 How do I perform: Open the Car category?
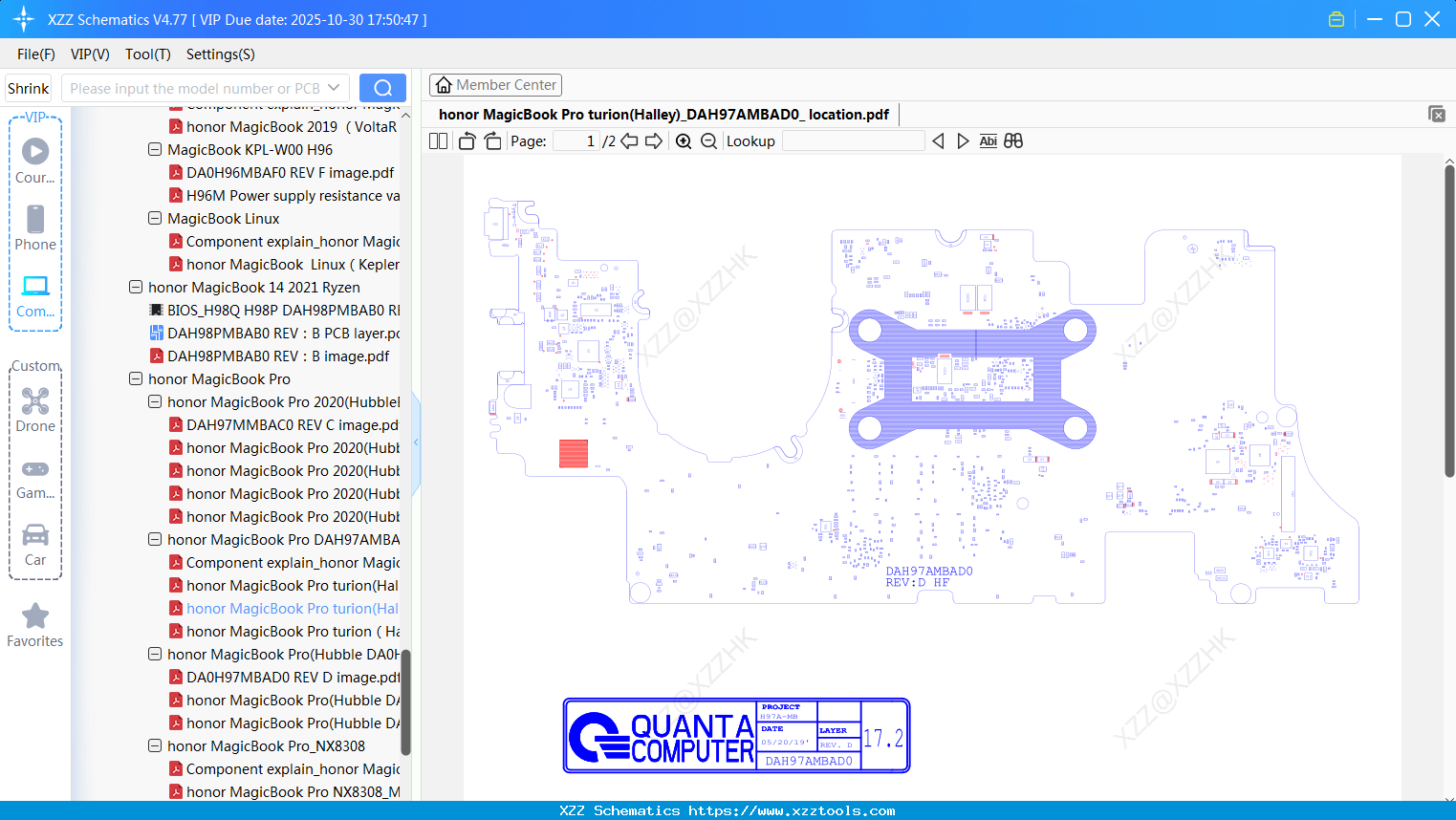coord(35,545)
